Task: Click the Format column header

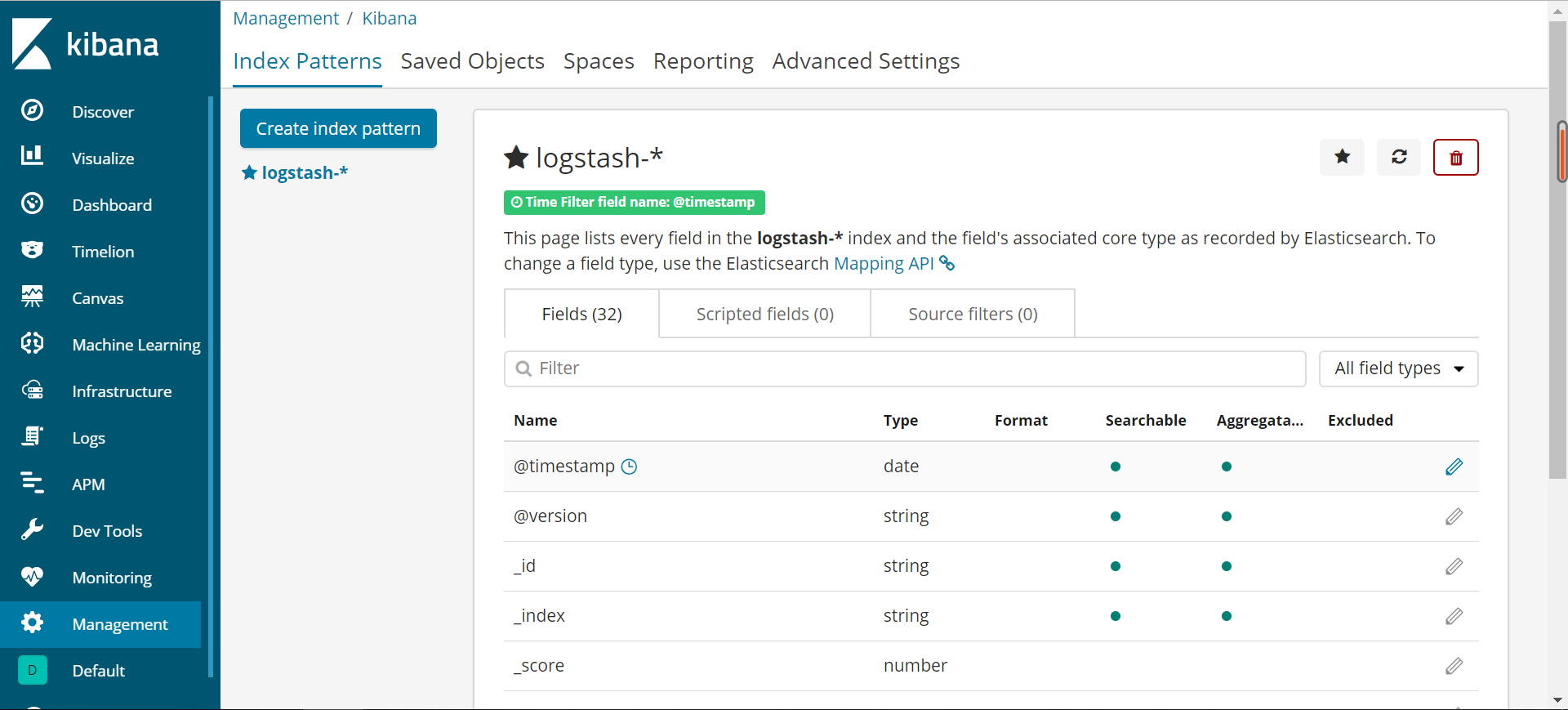Action: pos(1021,420)
